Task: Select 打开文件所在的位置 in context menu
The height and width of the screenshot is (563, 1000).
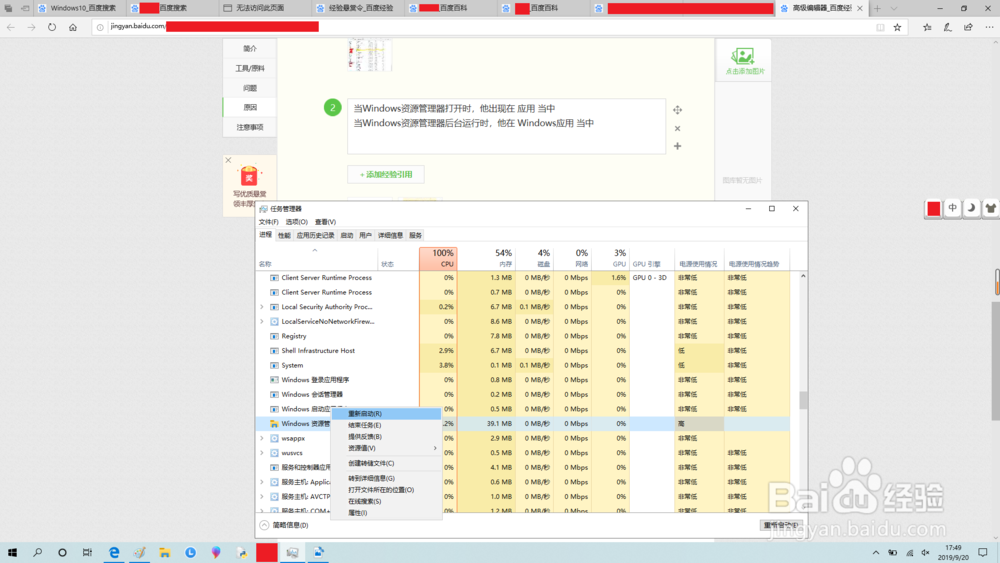Action: point(386,490)
